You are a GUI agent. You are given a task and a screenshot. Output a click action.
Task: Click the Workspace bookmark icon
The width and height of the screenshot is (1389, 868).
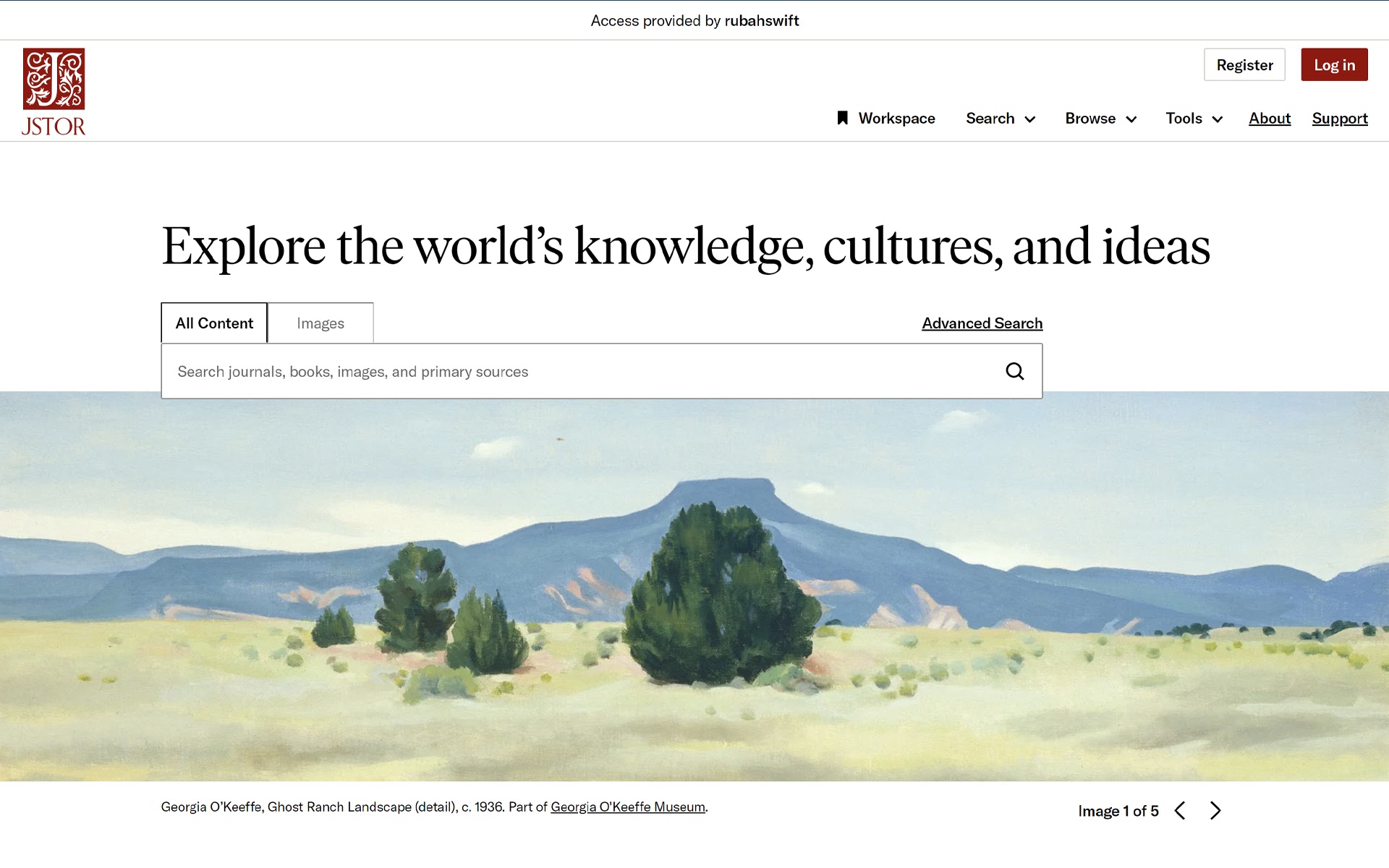point(842,118)
